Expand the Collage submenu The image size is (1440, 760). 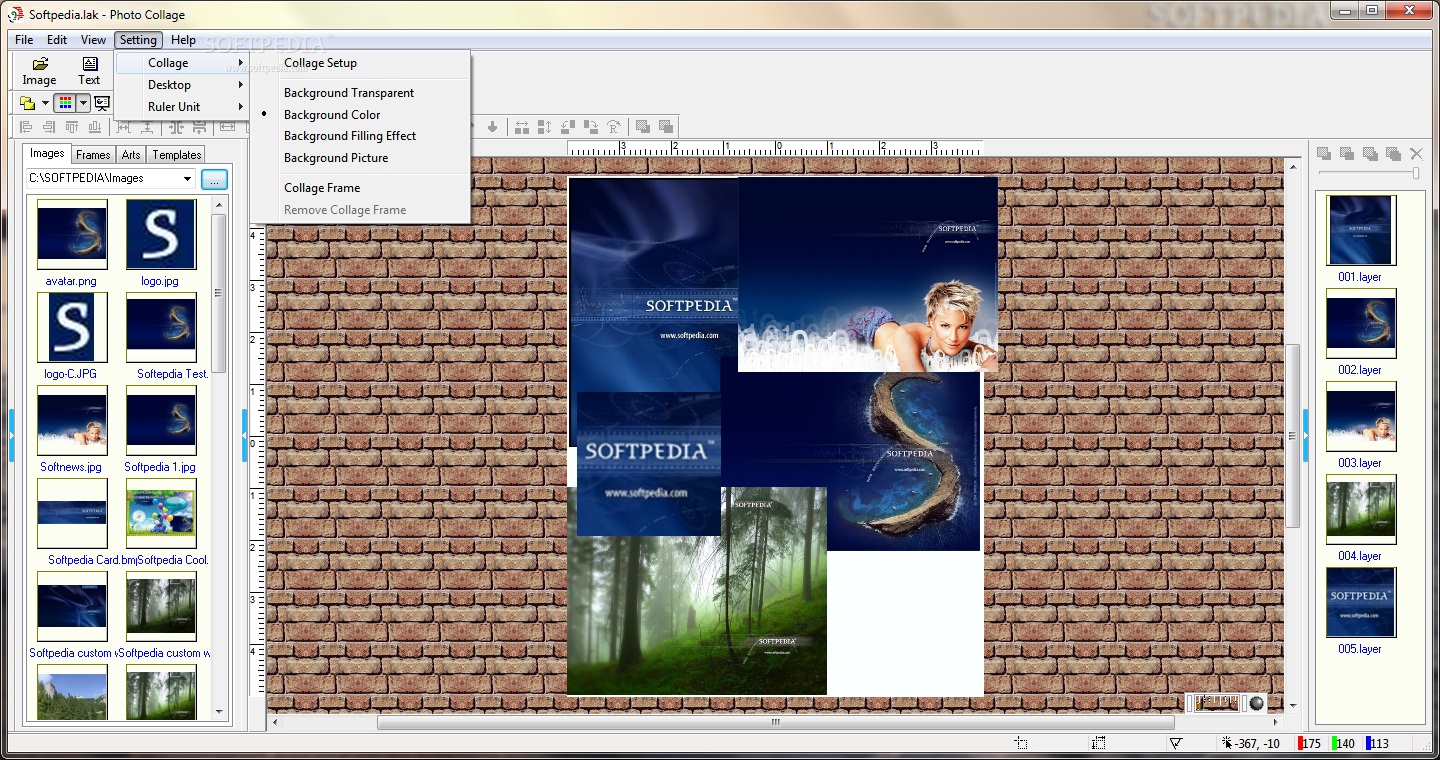click(181, 63)
